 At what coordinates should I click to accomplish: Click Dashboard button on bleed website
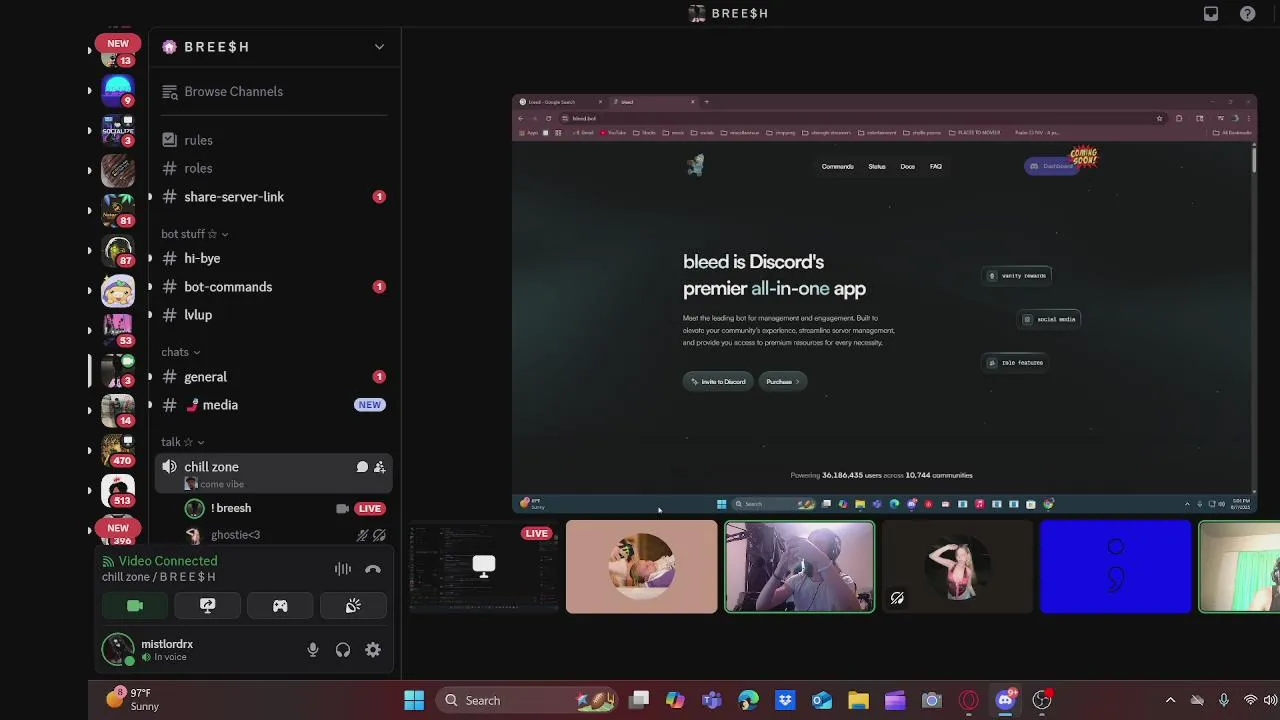(1051, 166)
